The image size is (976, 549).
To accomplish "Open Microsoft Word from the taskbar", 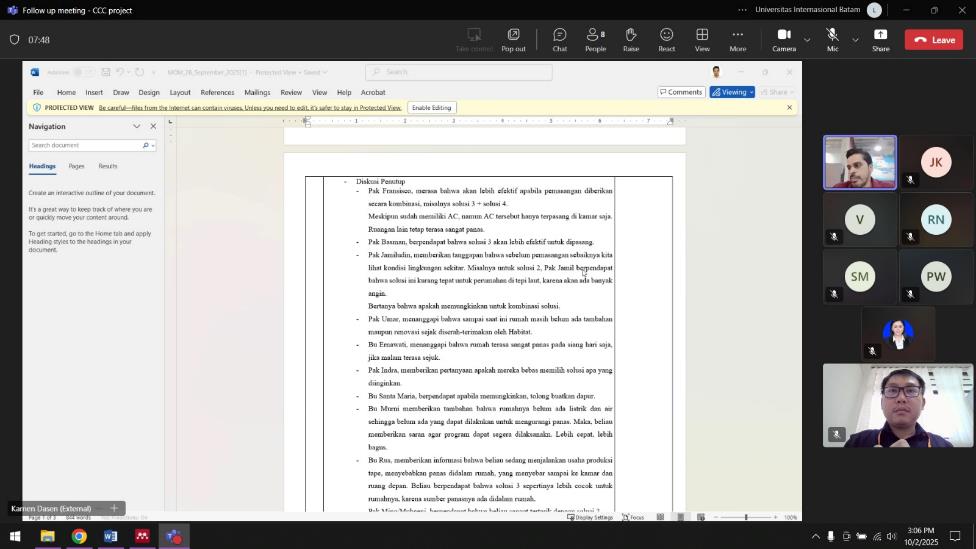I will pos(110,537).
